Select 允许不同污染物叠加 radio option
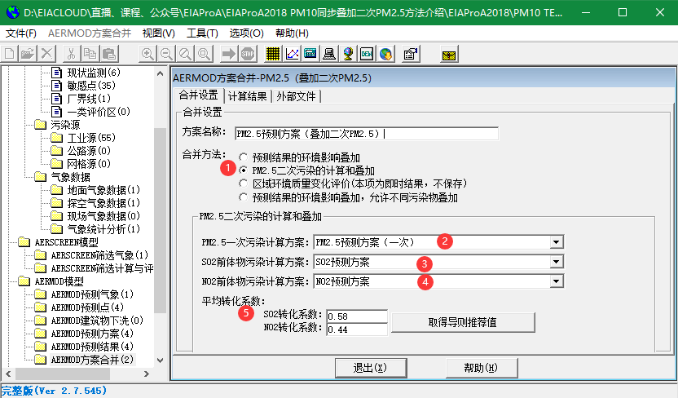 point(243,197)
